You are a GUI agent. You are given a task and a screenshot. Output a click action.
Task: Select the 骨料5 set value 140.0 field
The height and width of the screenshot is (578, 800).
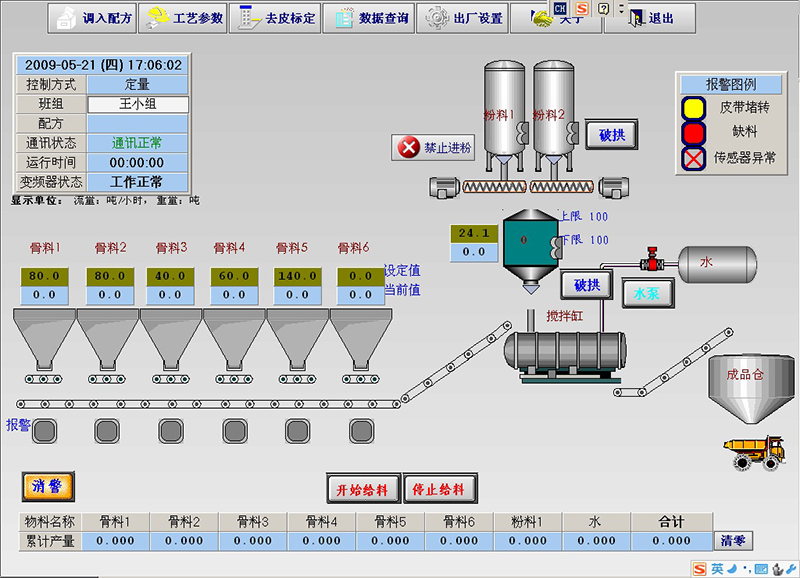(x=297, y=276)
